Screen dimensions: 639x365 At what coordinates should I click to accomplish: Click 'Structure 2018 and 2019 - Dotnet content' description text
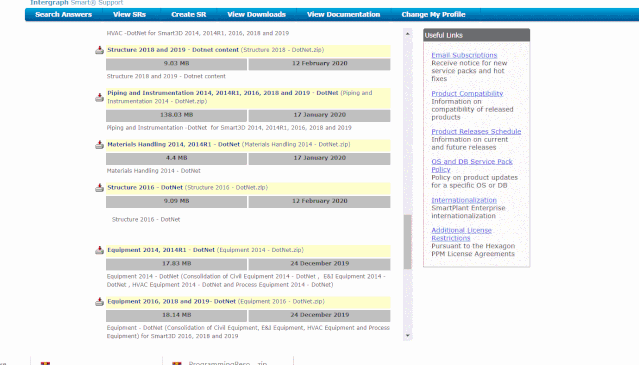[166, 77]
